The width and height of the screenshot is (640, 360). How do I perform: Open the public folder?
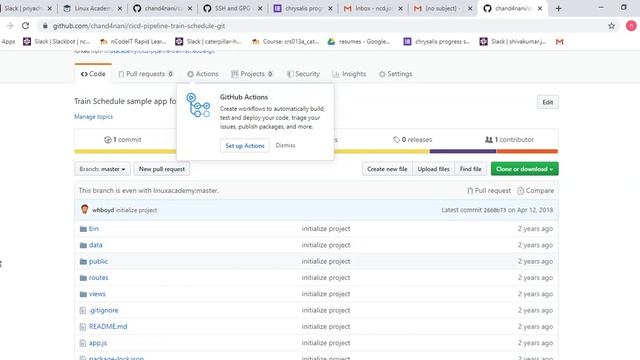(x=98, y=261)
